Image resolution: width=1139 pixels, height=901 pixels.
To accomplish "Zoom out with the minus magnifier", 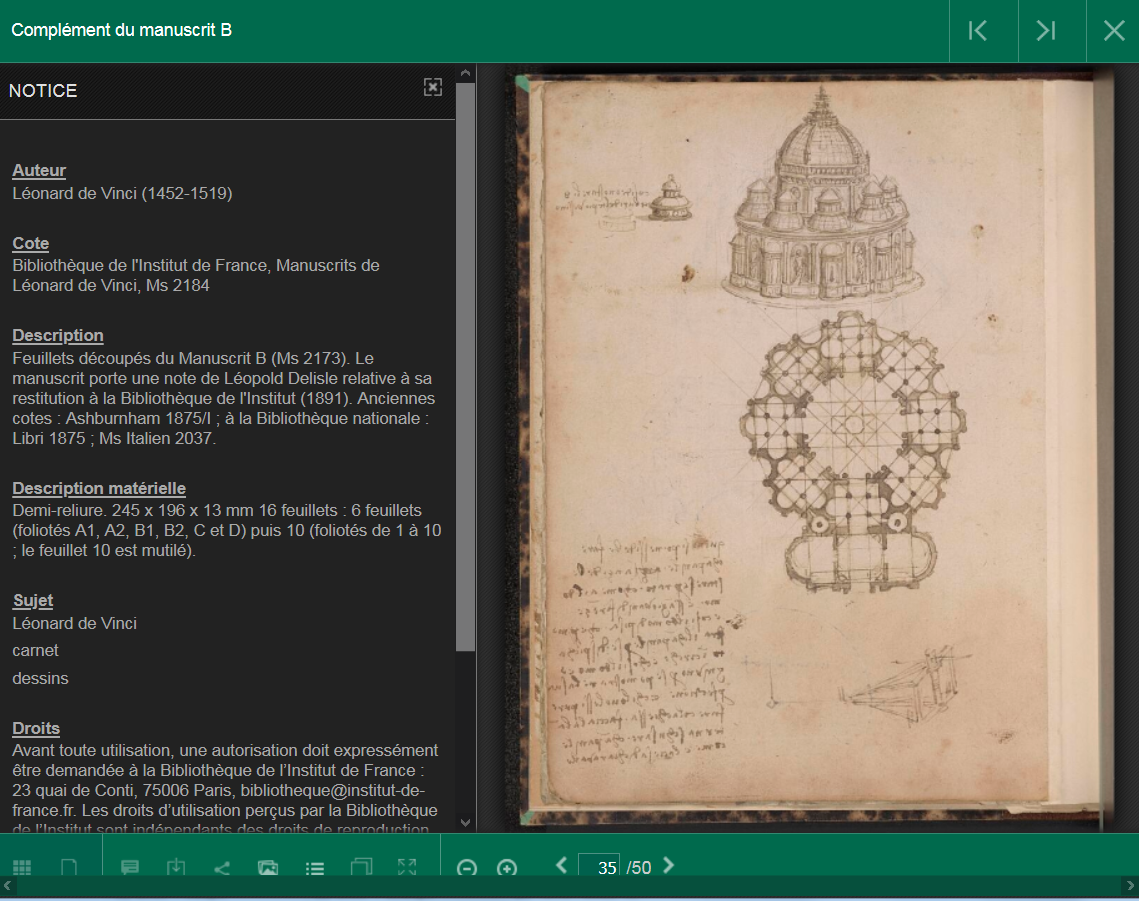I will [466, 868].
